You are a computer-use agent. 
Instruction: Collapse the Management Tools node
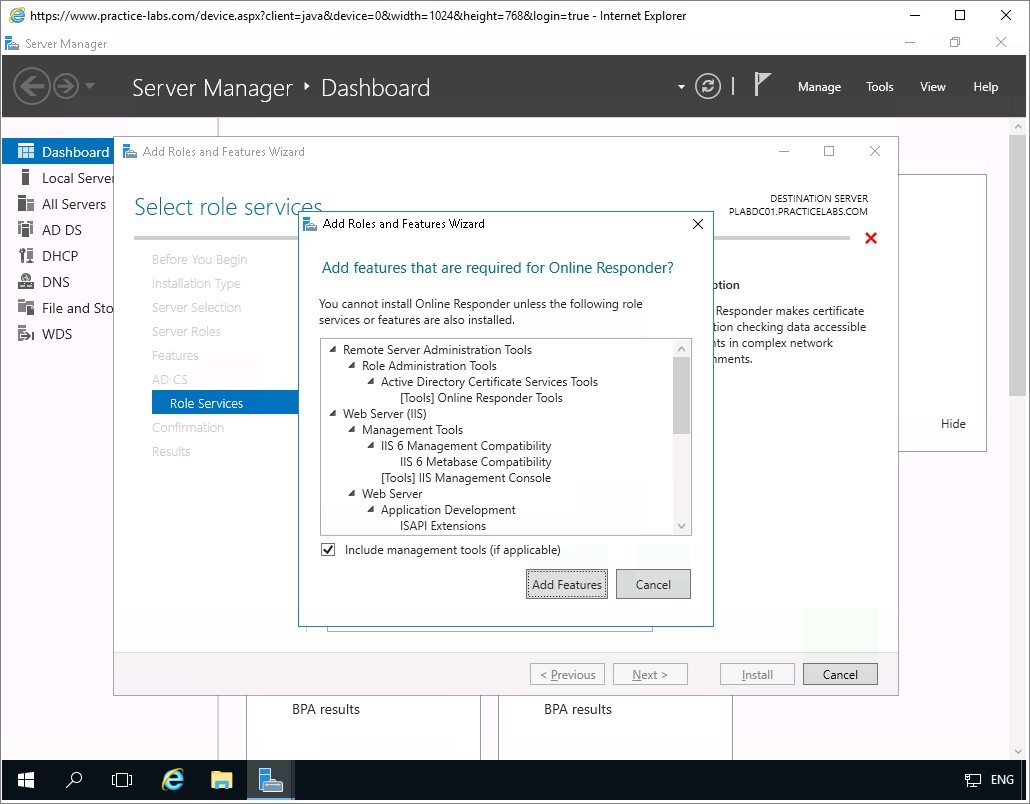pos(352,430)
